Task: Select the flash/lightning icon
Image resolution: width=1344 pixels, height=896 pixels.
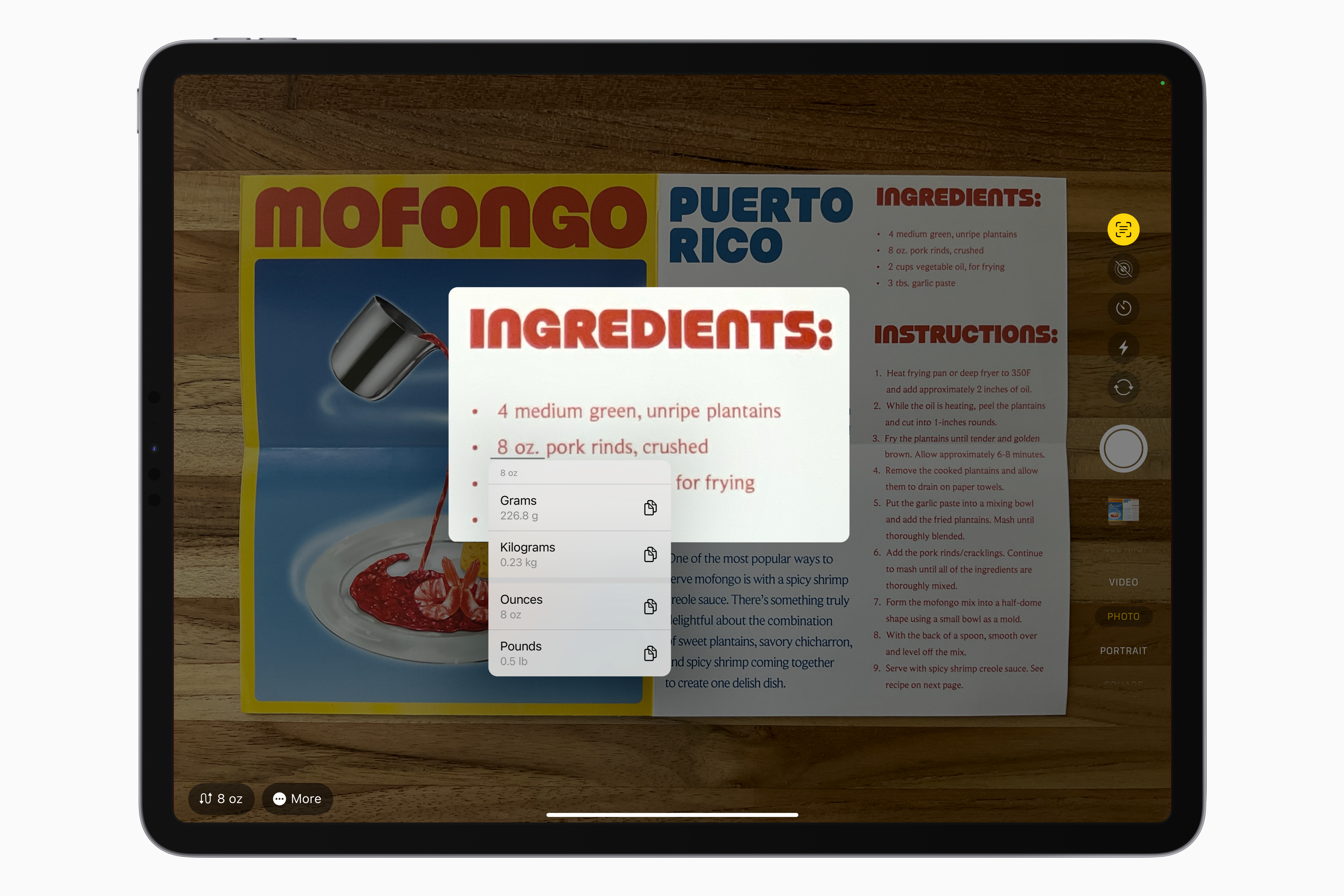Action: coord(1122,348)
